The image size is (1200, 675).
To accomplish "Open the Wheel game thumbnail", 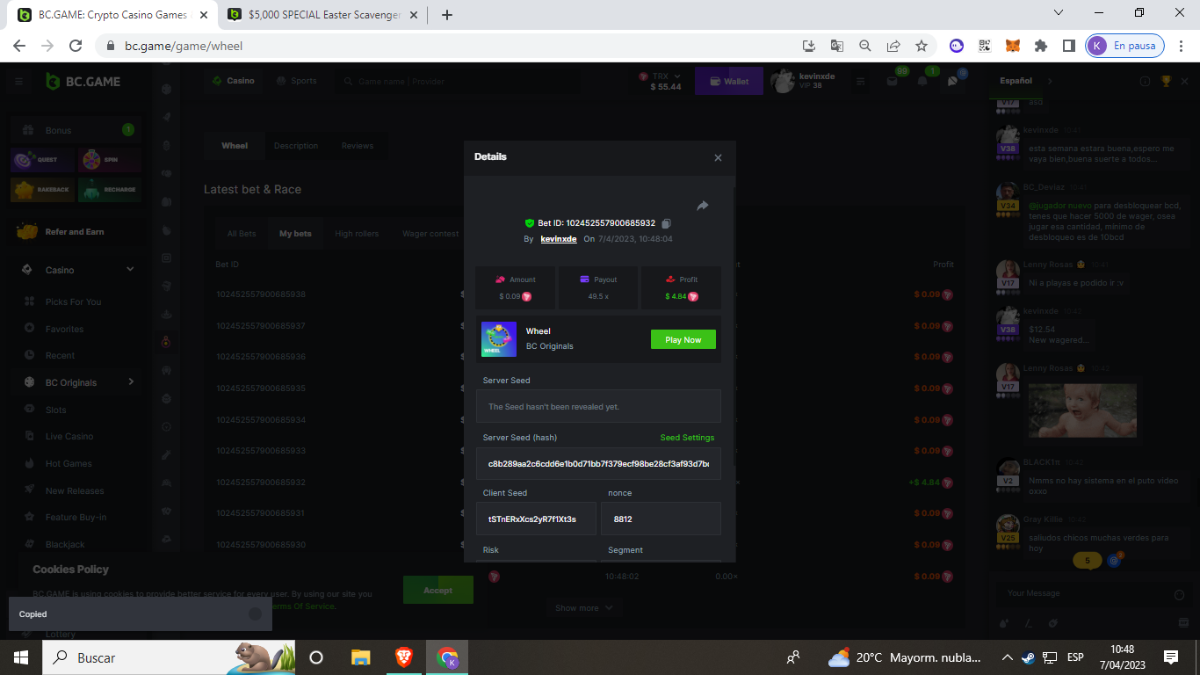I will (499, 339).
